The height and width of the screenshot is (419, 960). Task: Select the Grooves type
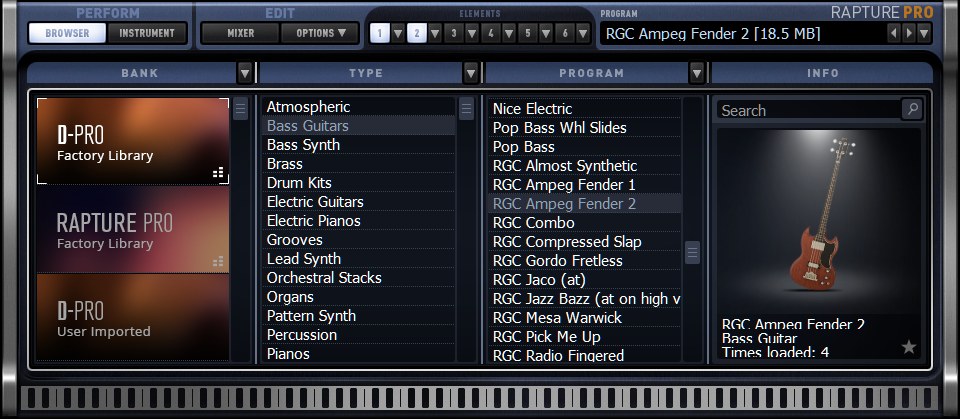pos(359,240)
